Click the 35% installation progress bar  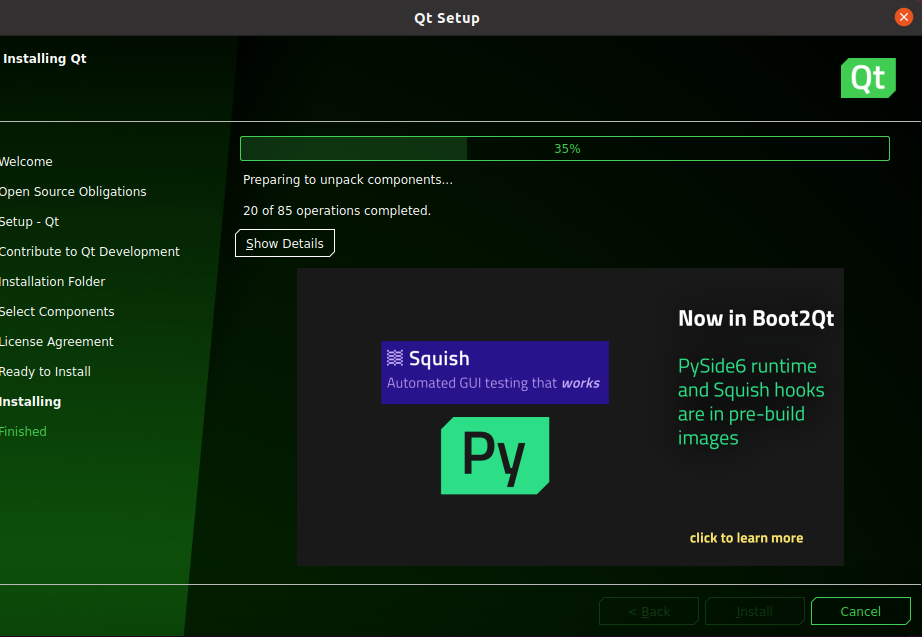click(x=564, y=148)
